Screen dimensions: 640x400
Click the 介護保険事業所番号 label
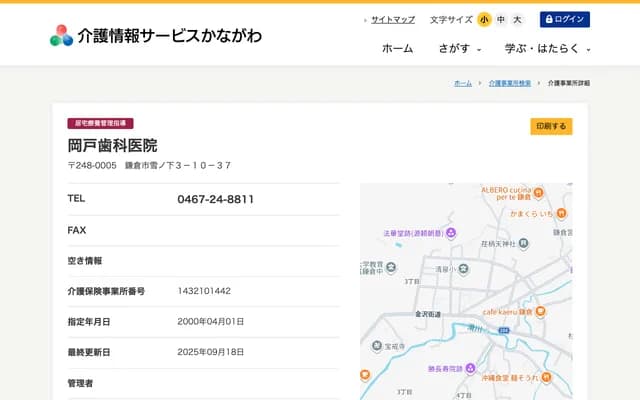pyautogui.click(x=106, y=291)
